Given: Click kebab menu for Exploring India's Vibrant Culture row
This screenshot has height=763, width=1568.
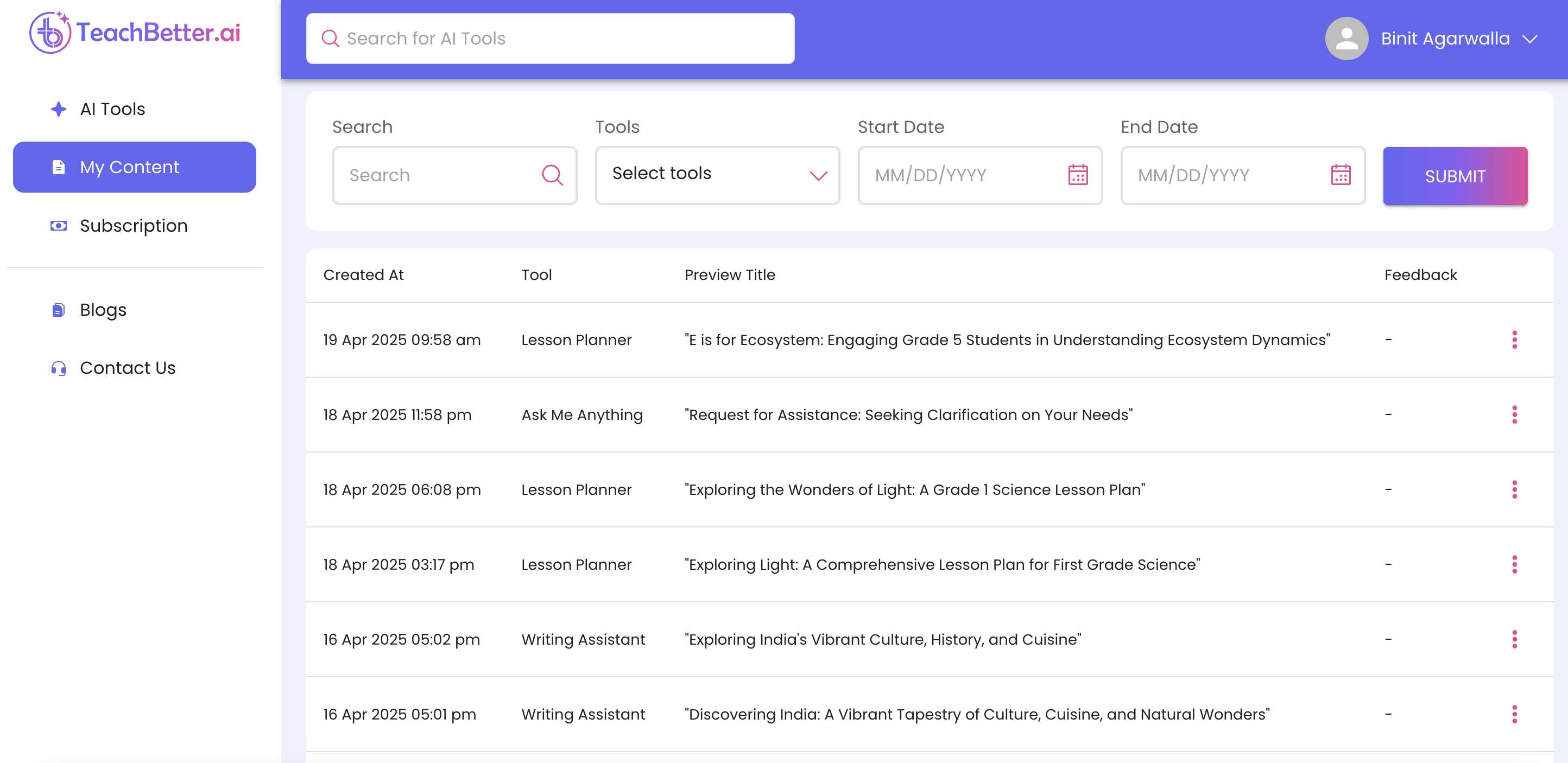Looking at the screenshot, I should tap(1514, 639).
